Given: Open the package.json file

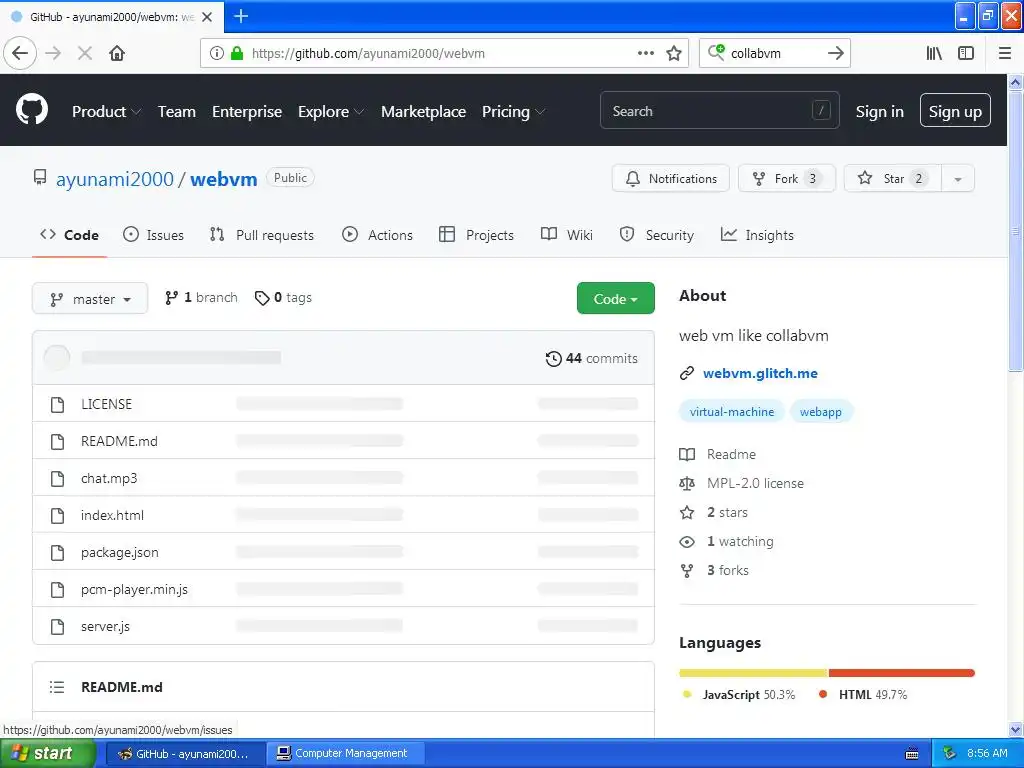Looking at the screenshot, I should (120, 552).
